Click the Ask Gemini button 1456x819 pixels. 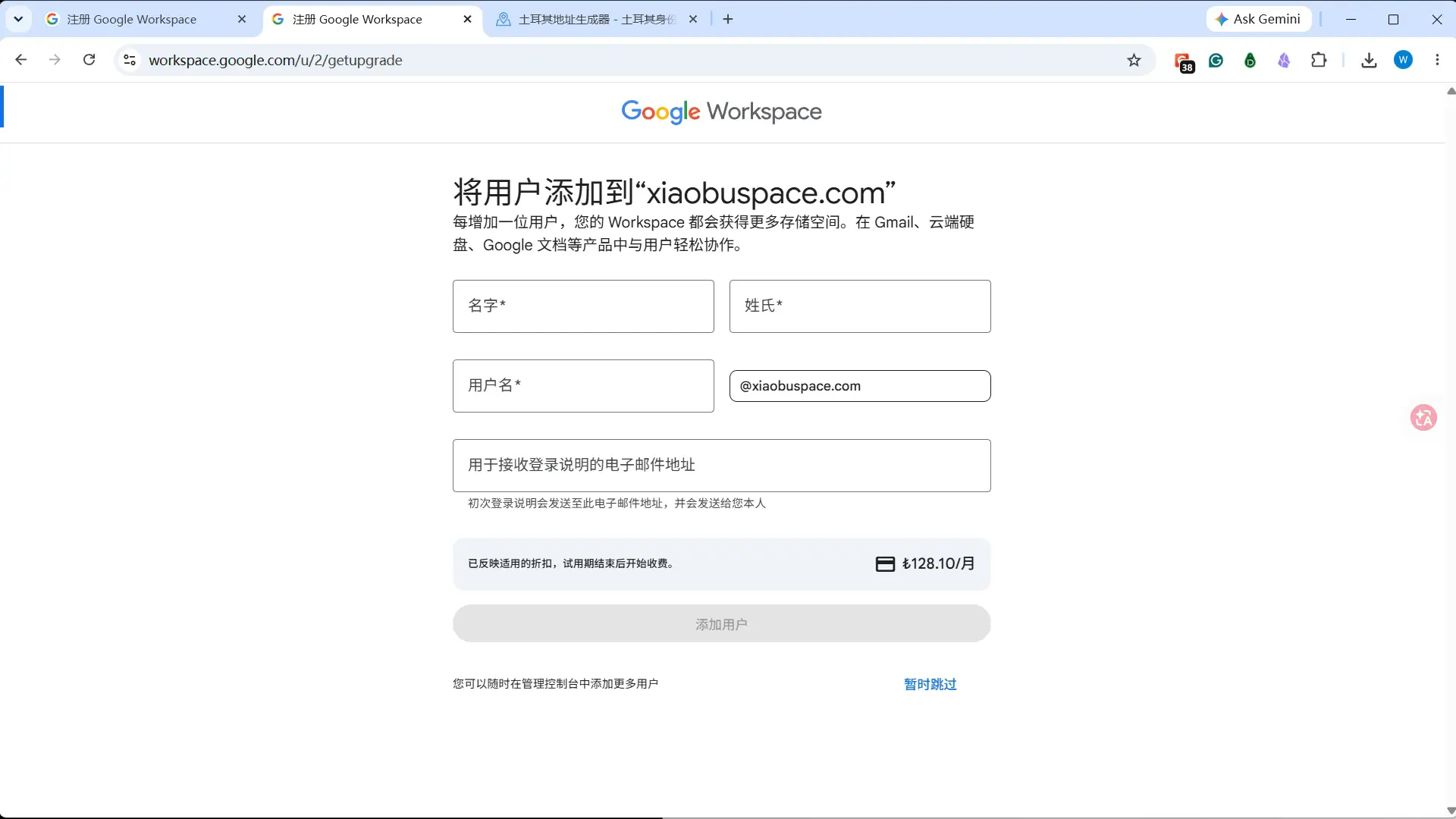1258,19
